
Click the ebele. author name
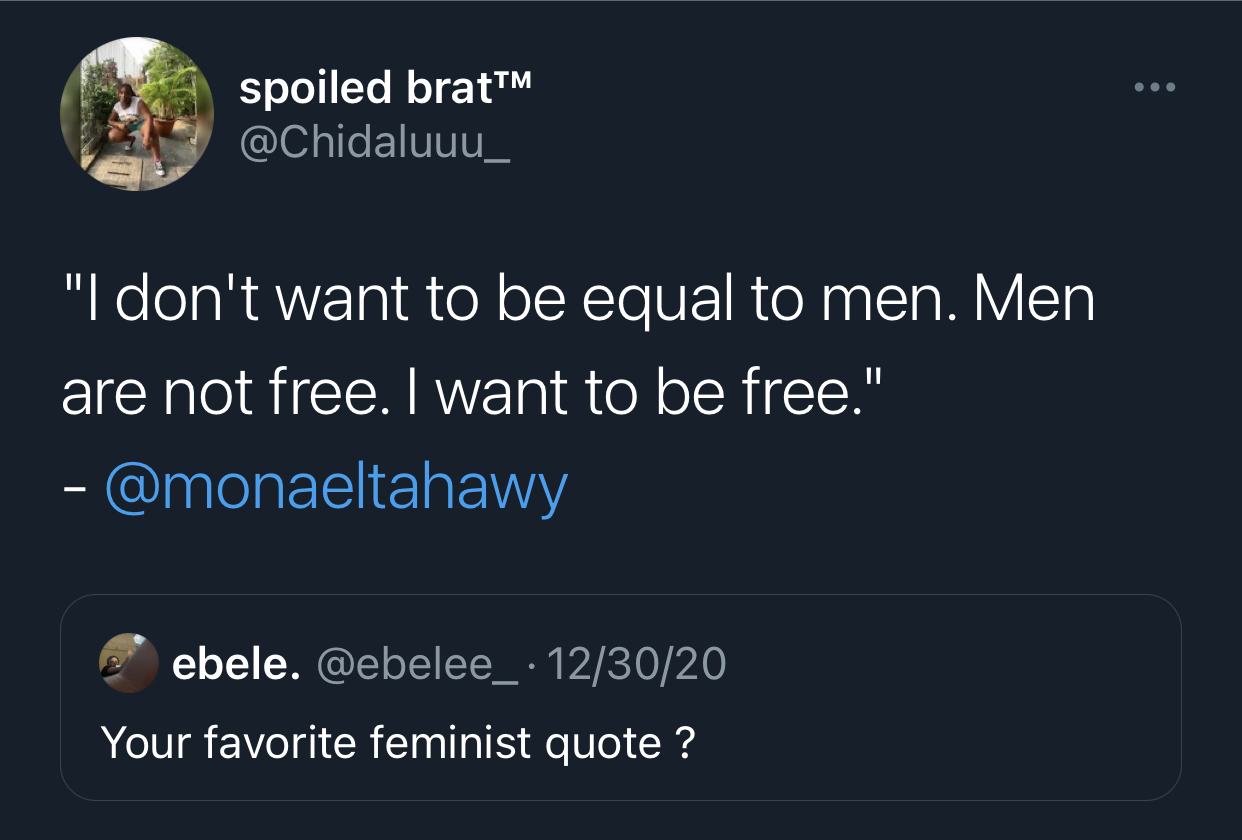click(x=236, y=663)
